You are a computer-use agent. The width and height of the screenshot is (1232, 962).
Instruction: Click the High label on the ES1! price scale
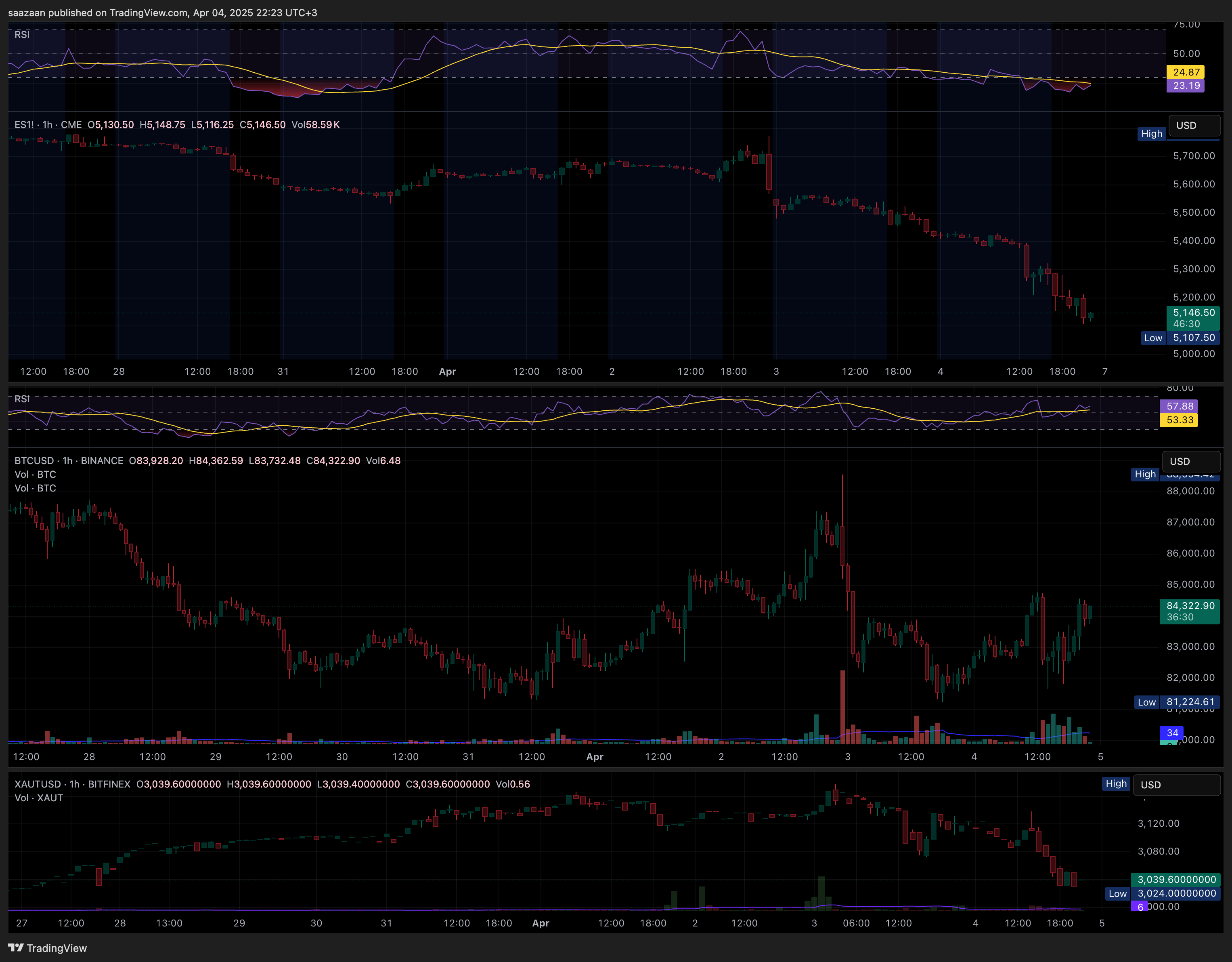pyautogui.click(x=1151, y=134)
